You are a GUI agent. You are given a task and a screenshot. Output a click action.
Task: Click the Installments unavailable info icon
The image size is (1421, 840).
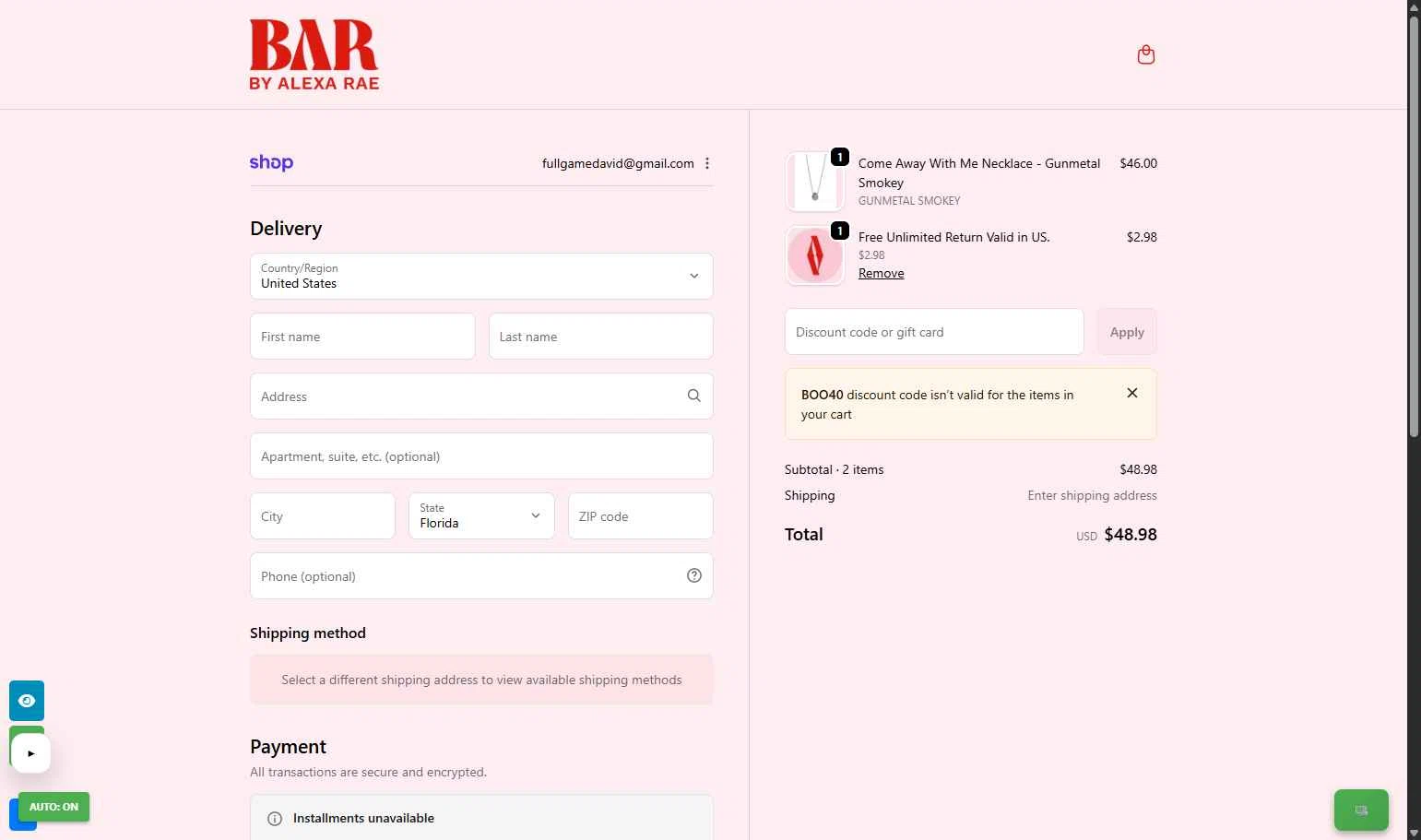[x=275, y=819]
